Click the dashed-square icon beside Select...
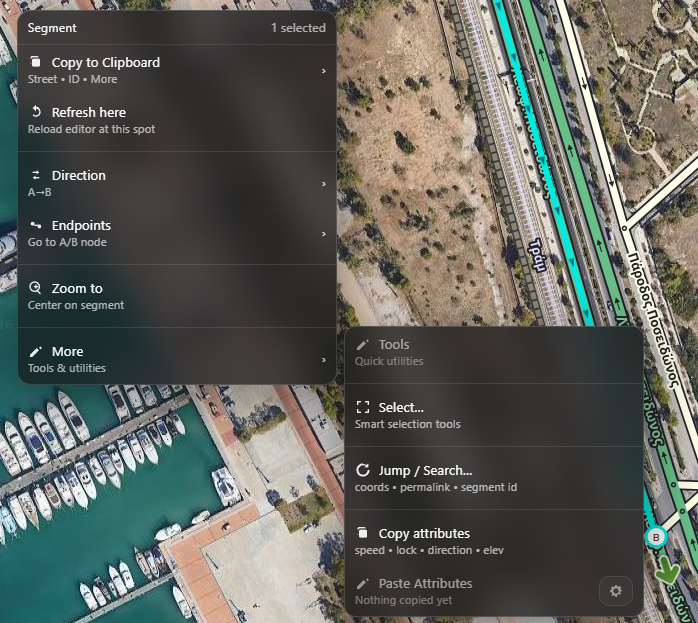The image size is (698, 623). [x=363, y=407]
